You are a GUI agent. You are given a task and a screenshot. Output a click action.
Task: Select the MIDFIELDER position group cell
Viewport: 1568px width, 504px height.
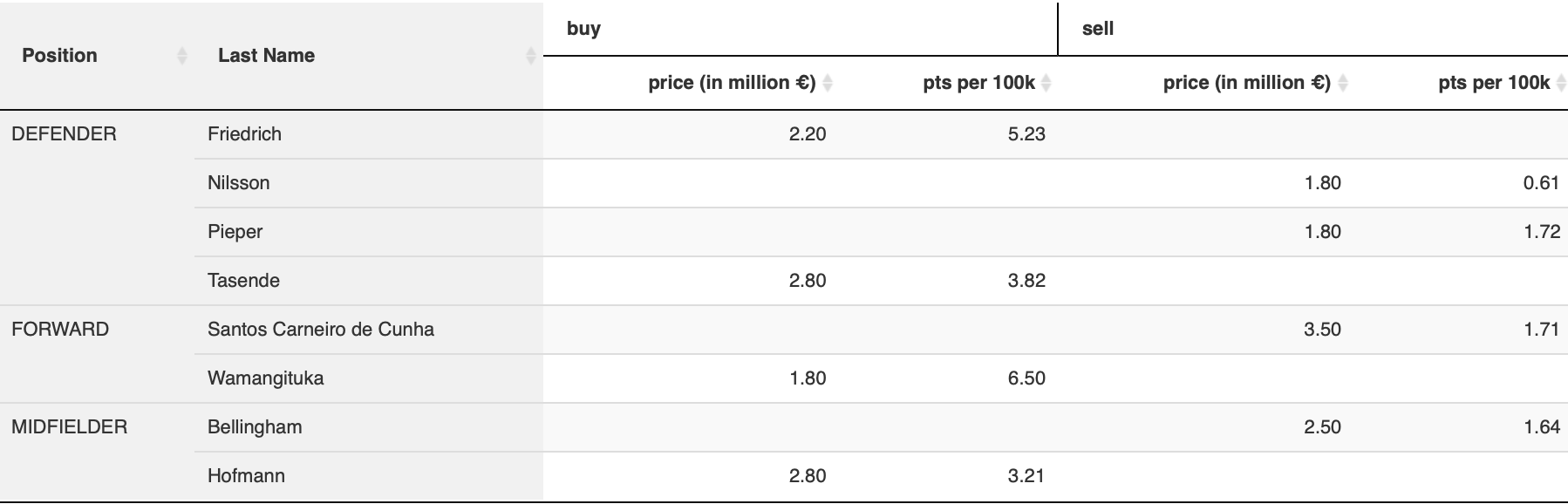point(69,427)
